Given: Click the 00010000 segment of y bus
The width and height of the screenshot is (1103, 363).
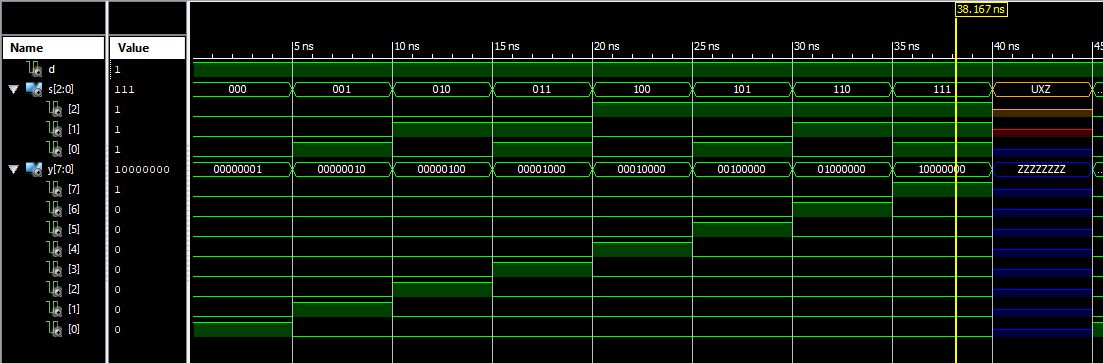Looking at the screenshot, I should [642, 169].
